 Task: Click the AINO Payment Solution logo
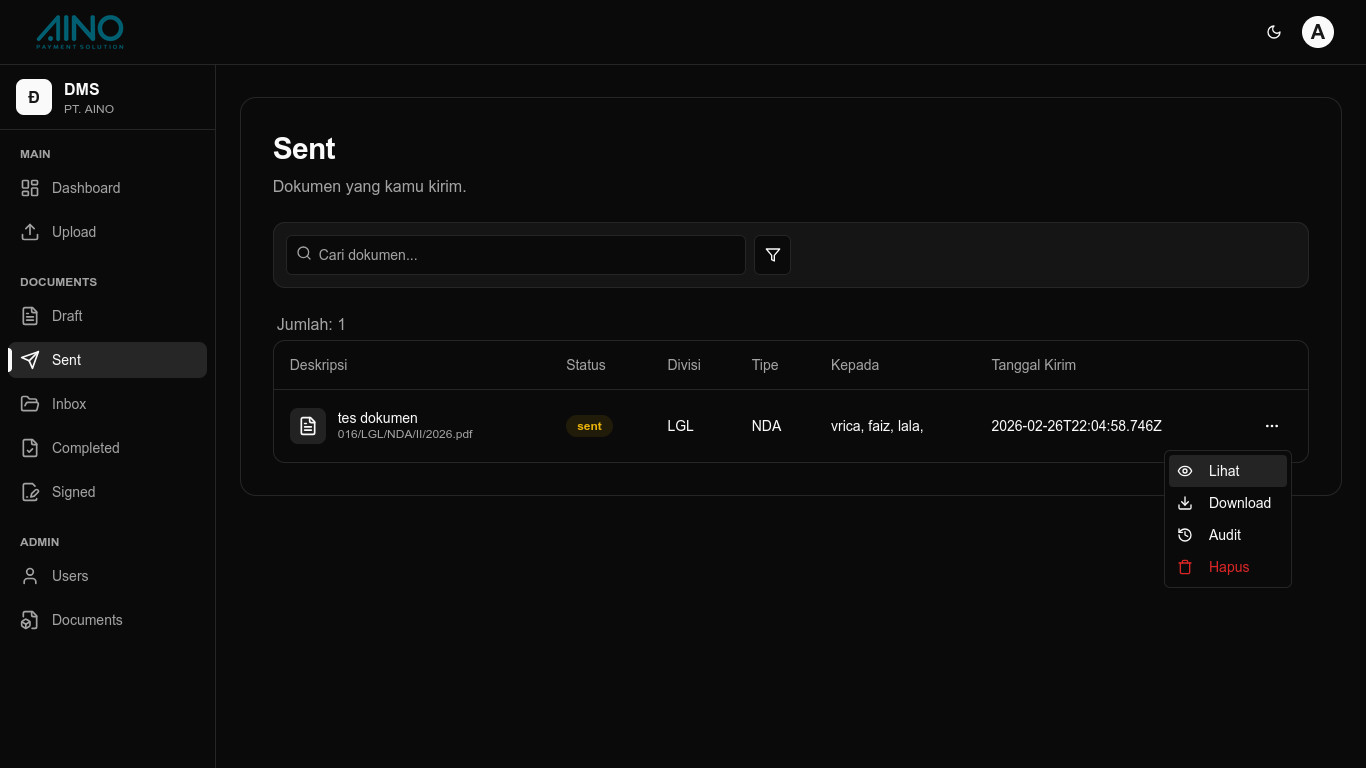coord(80,32)
